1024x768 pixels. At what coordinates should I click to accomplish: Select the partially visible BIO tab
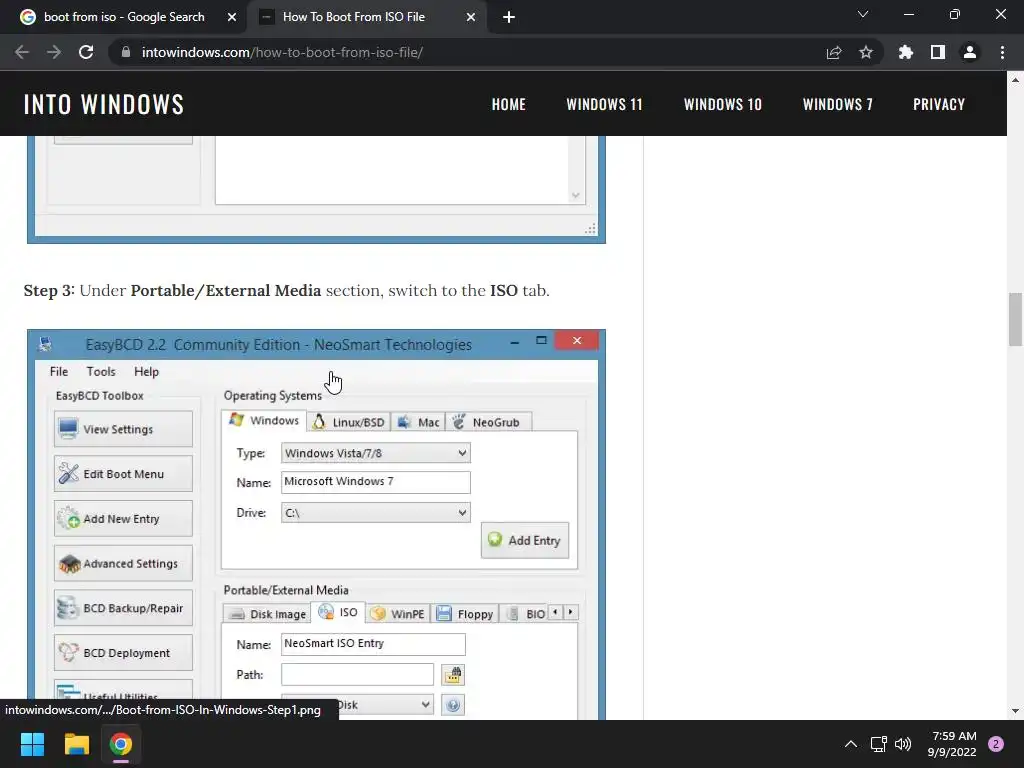pos(525,614)
